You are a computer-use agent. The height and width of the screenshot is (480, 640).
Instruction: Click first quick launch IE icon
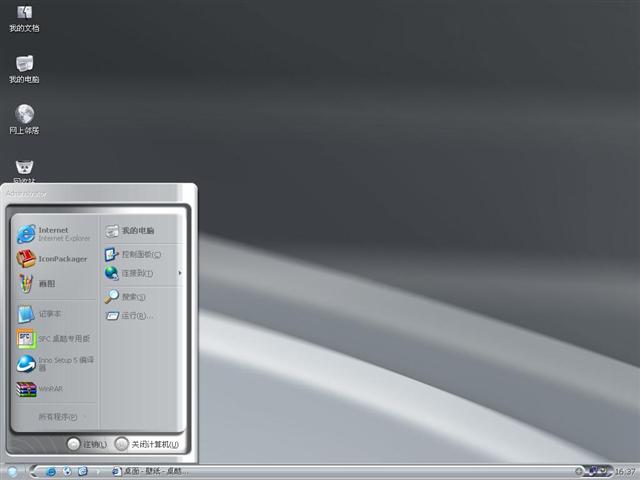(x=51, y=472)
